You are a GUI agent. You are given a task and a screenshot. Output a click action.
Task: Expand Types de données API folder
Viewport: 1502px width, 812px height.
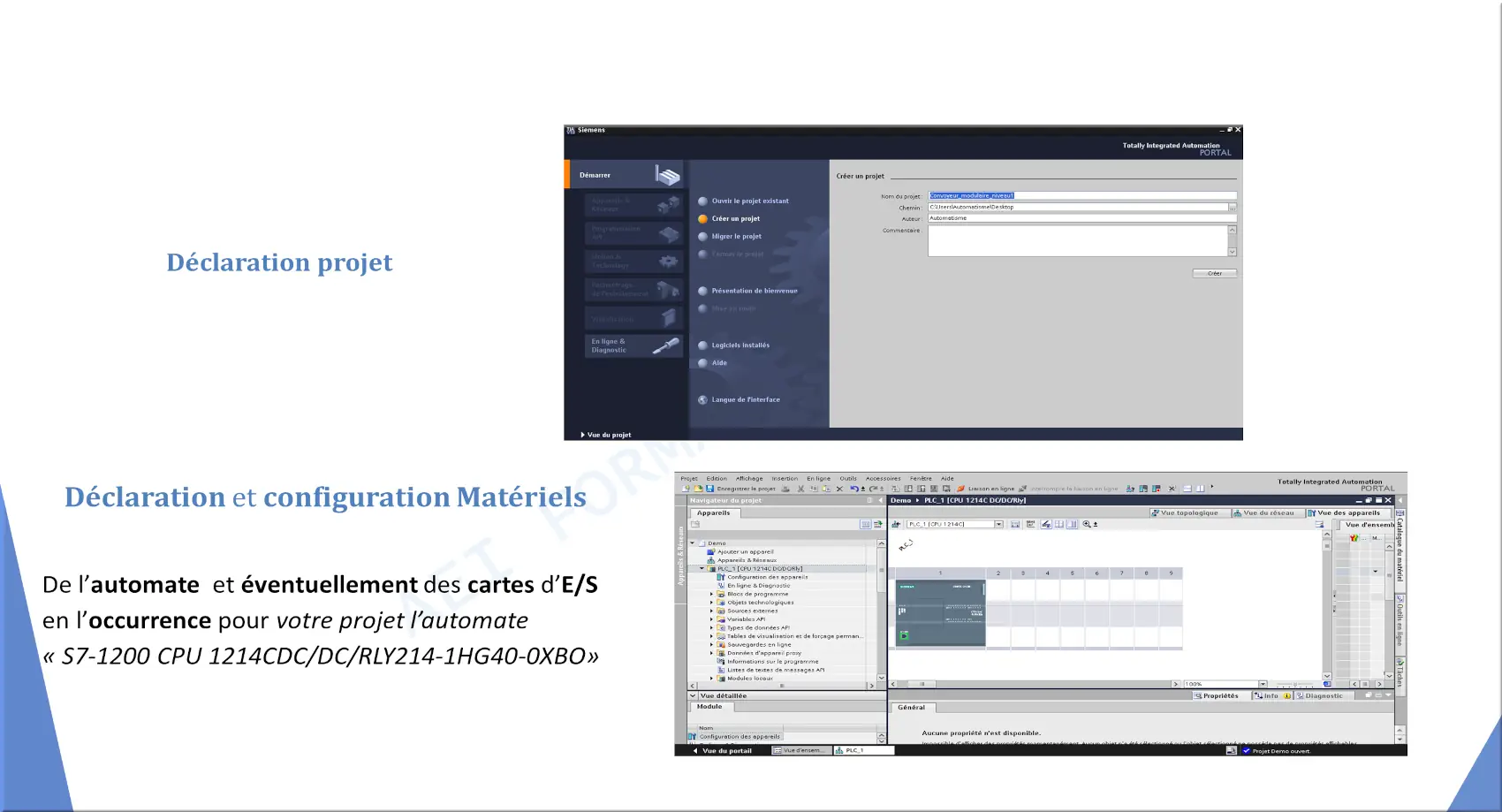711,628
